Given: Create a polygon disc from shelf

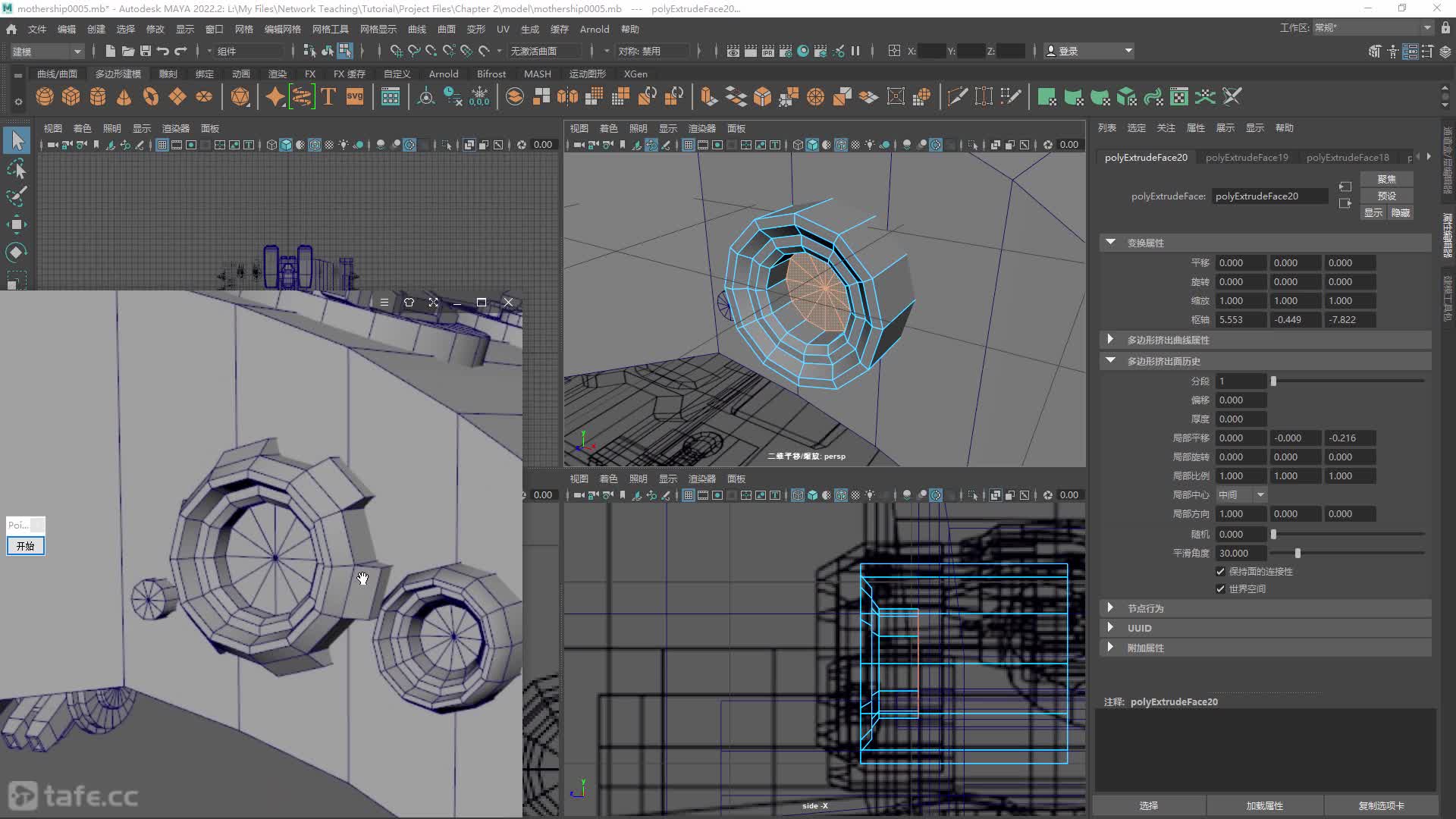Looking at the screenshot, I should coord(204,97).
